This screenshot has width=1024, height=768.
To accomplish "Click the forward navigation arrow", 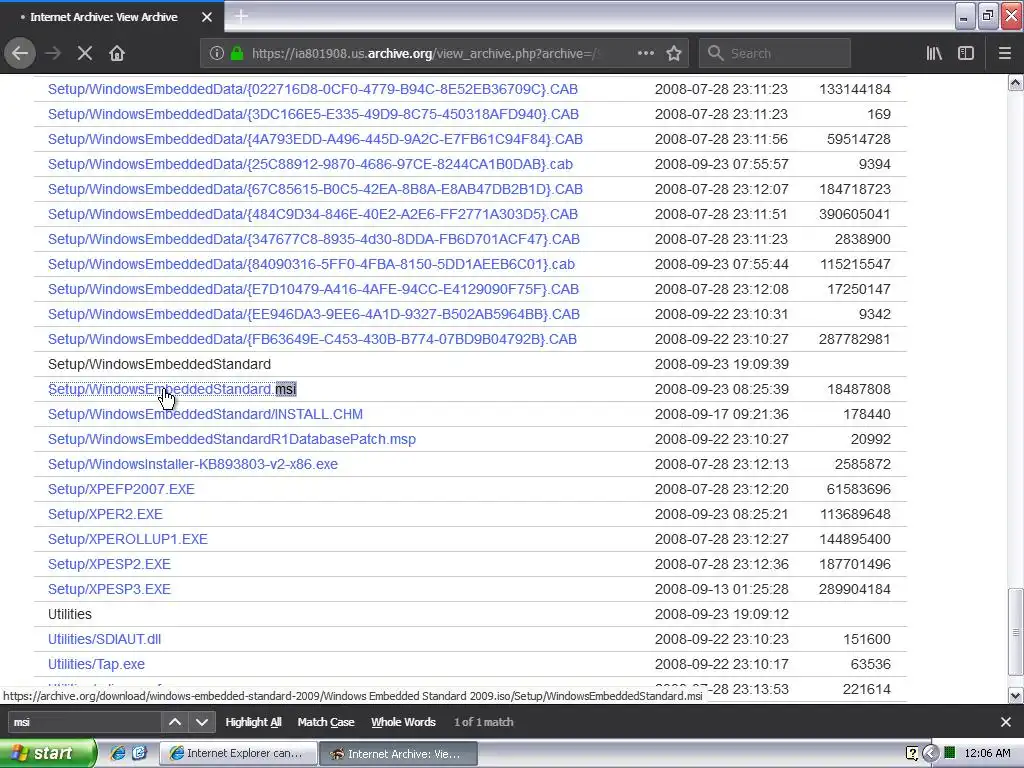I will tap(53, 53).
